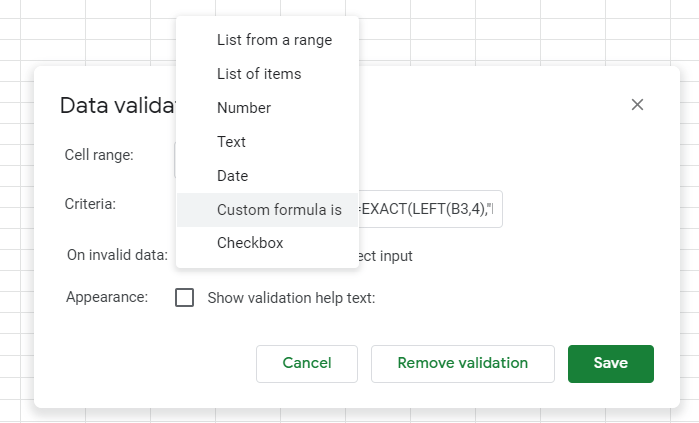
Task: Enable 'Show validation help text' checkbox
Action: (x=185, y=298)
